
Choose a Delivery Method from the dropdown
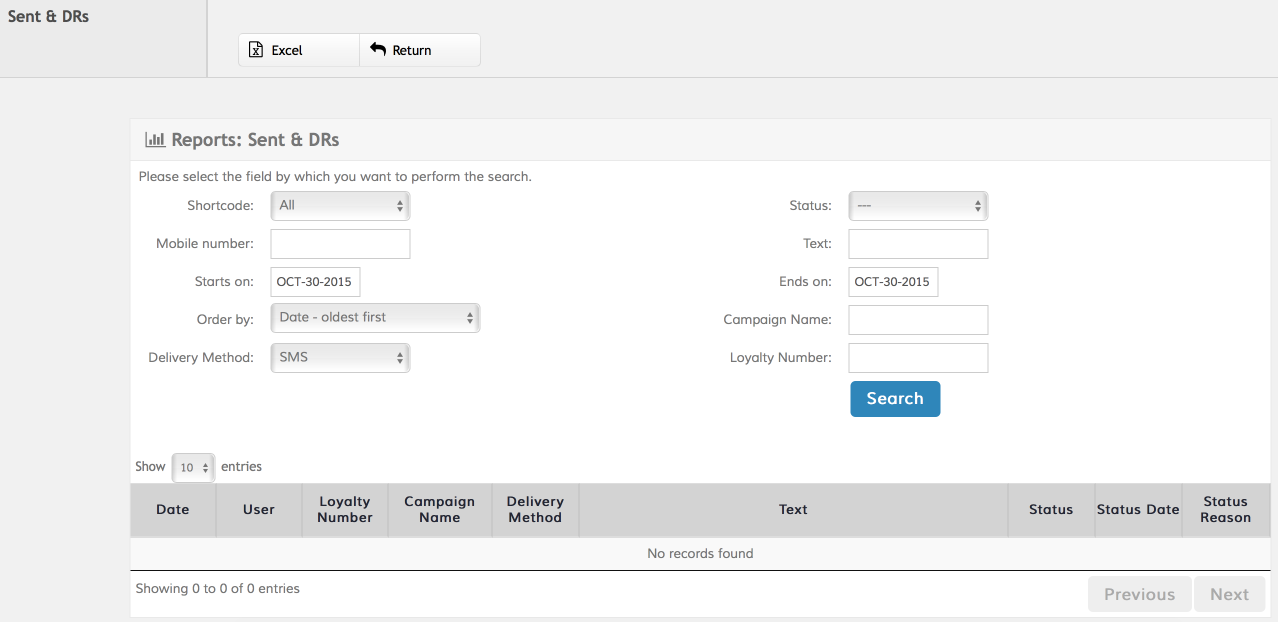click(x=340, y=358)
